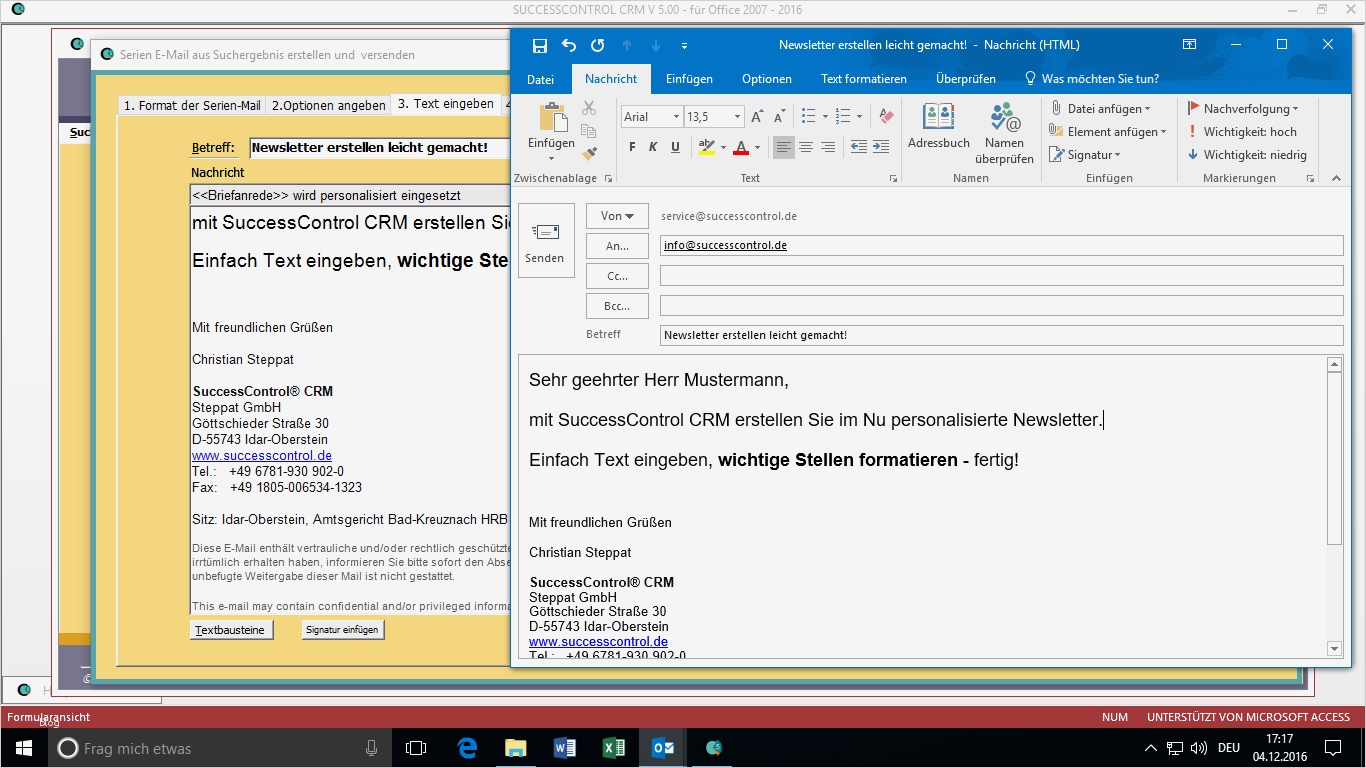Screen dimensions: 1366x768
Task: Click the Textbausteine button
Action: coord(230,630)
